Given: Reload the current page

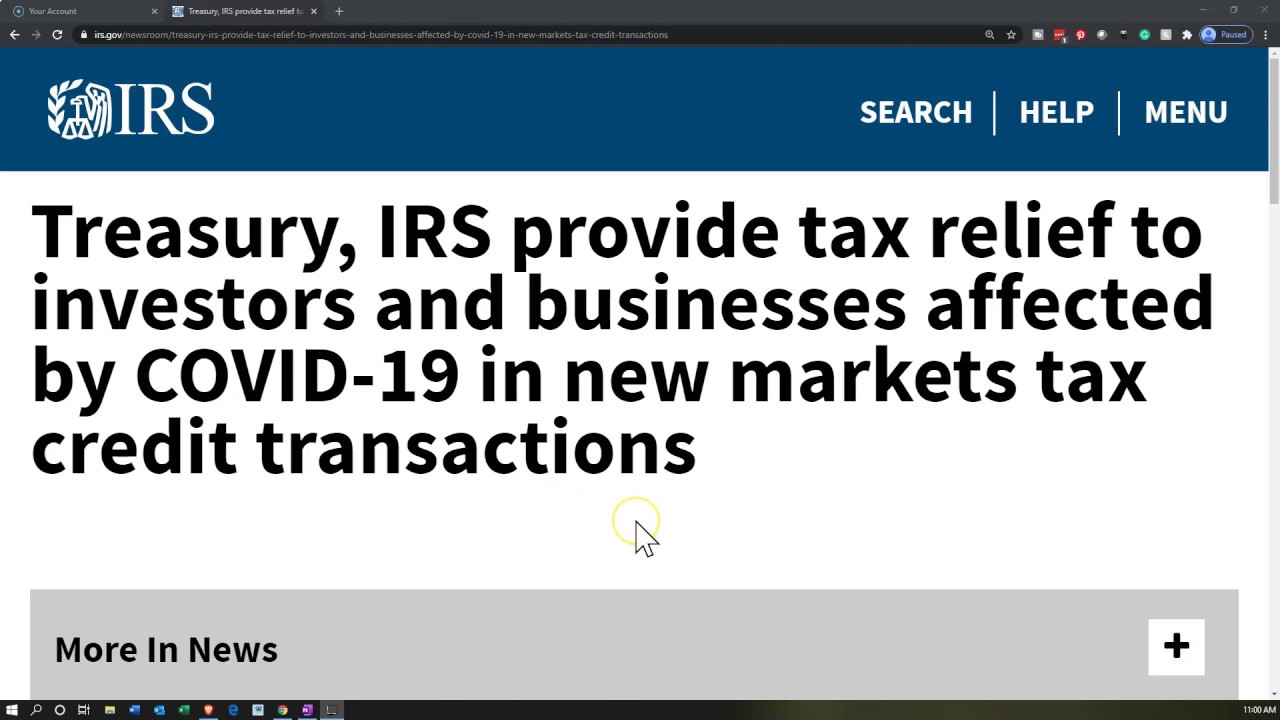Looking at the screenshot, I should click(57, 35).
